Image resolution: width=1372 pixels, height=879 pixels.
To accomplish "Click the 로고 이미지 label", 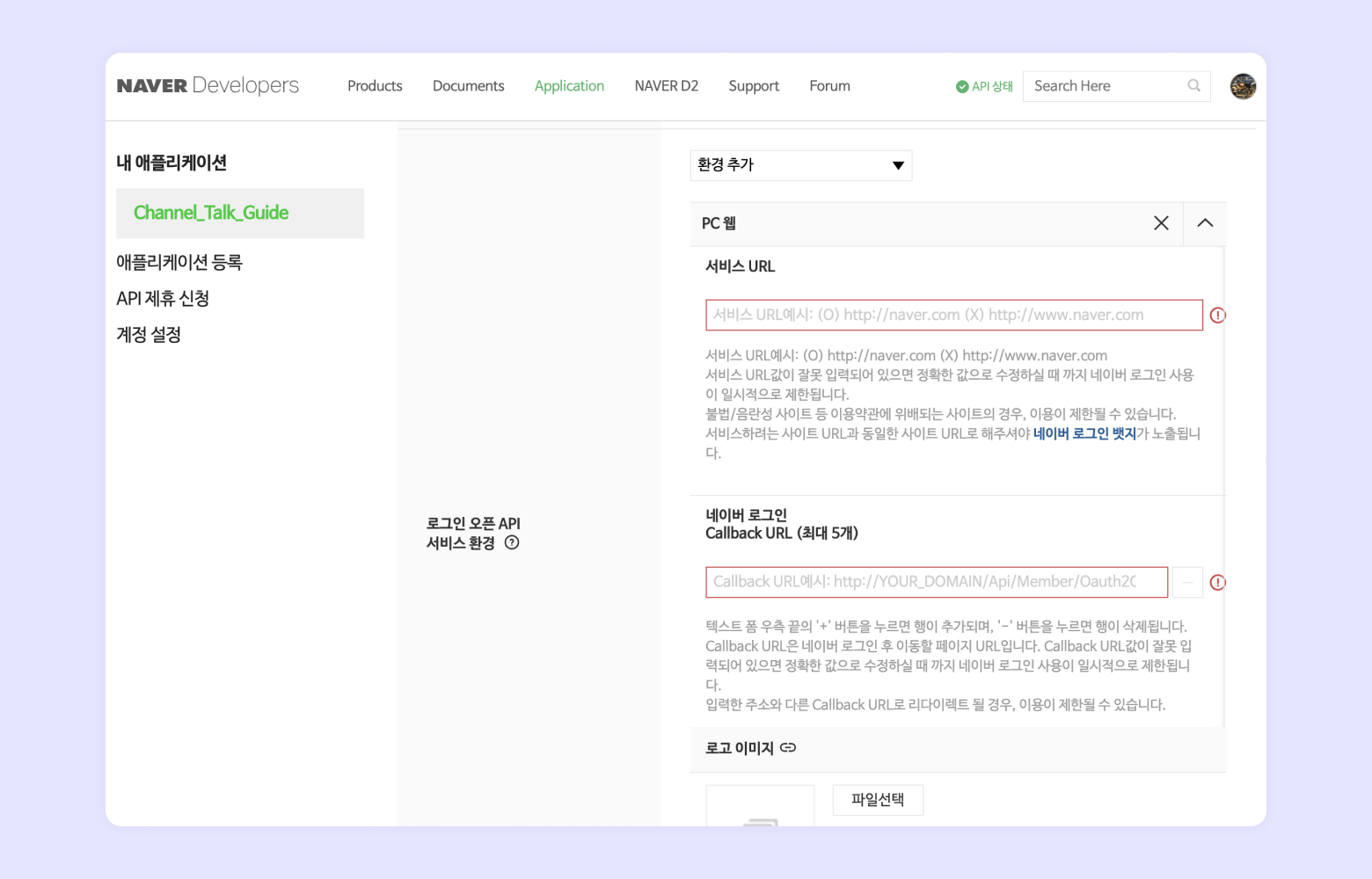I will (740, 748).
